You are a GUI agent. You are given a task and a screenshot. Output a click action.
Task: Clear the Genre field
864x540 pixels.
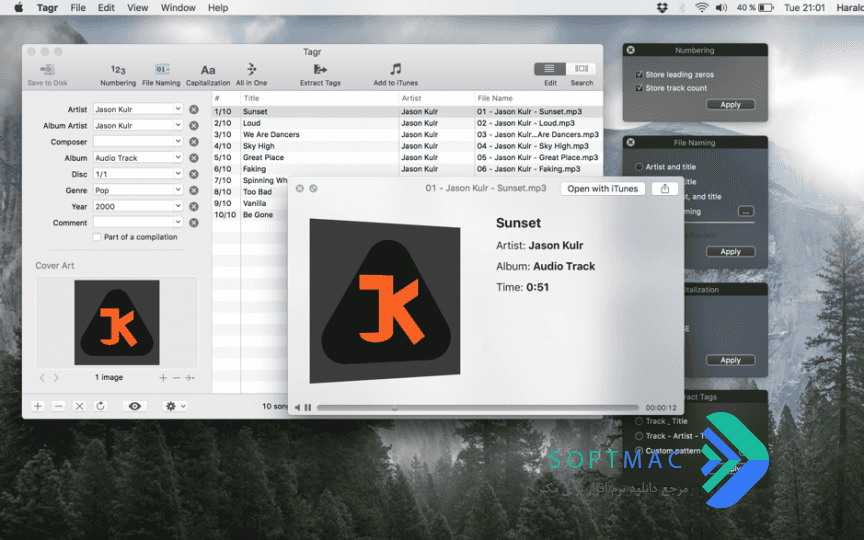tap(194, 190)
